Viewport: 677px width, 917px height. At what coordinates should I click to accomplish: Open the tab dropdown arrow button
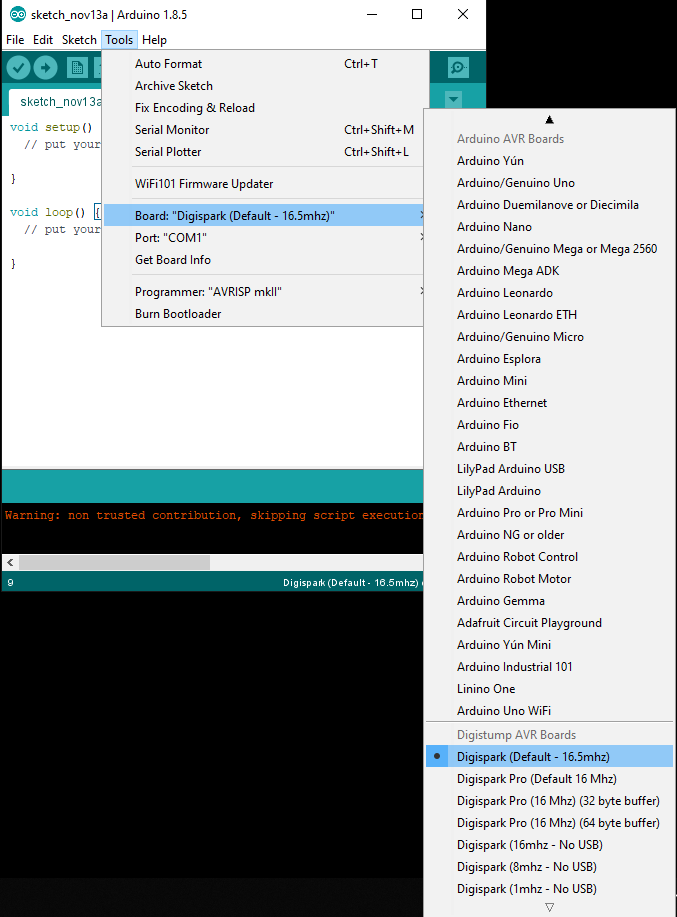click(x=454, y=99)
